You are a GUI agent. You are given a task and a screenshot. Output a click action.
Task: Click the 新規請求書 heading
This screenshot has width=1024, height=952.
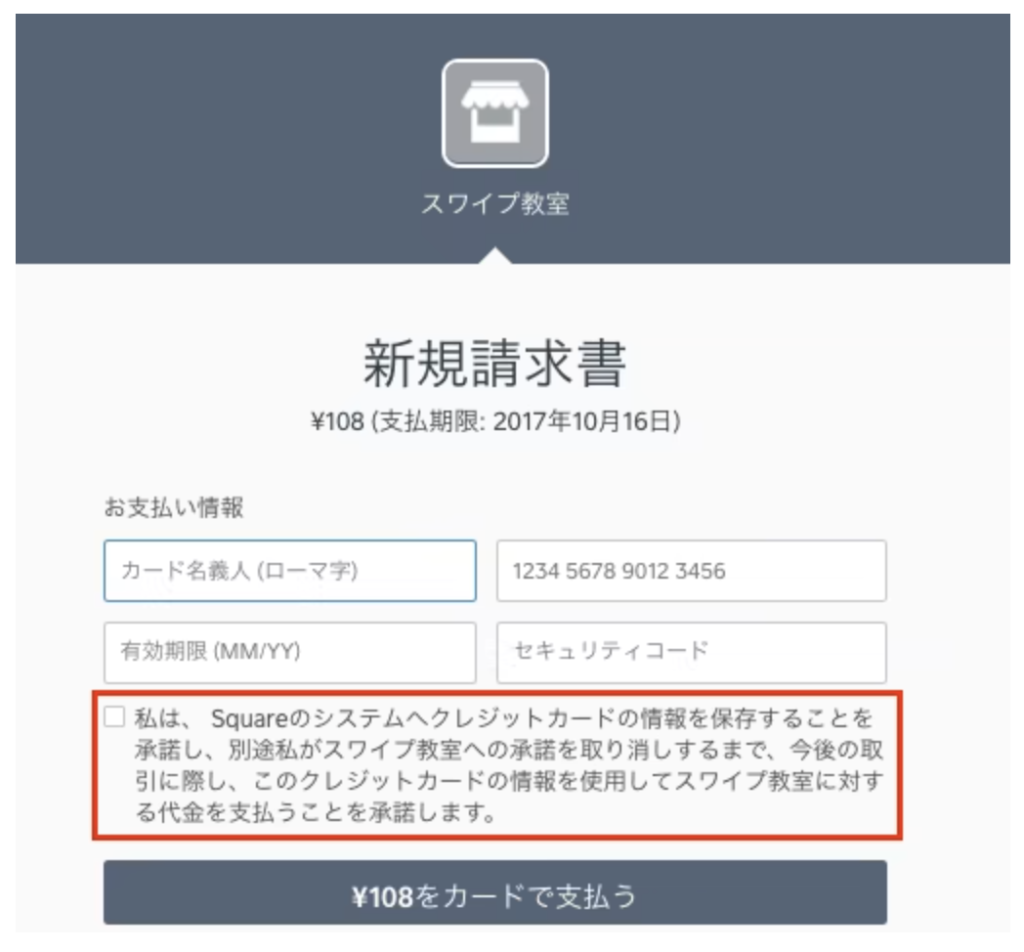[495, 364]
